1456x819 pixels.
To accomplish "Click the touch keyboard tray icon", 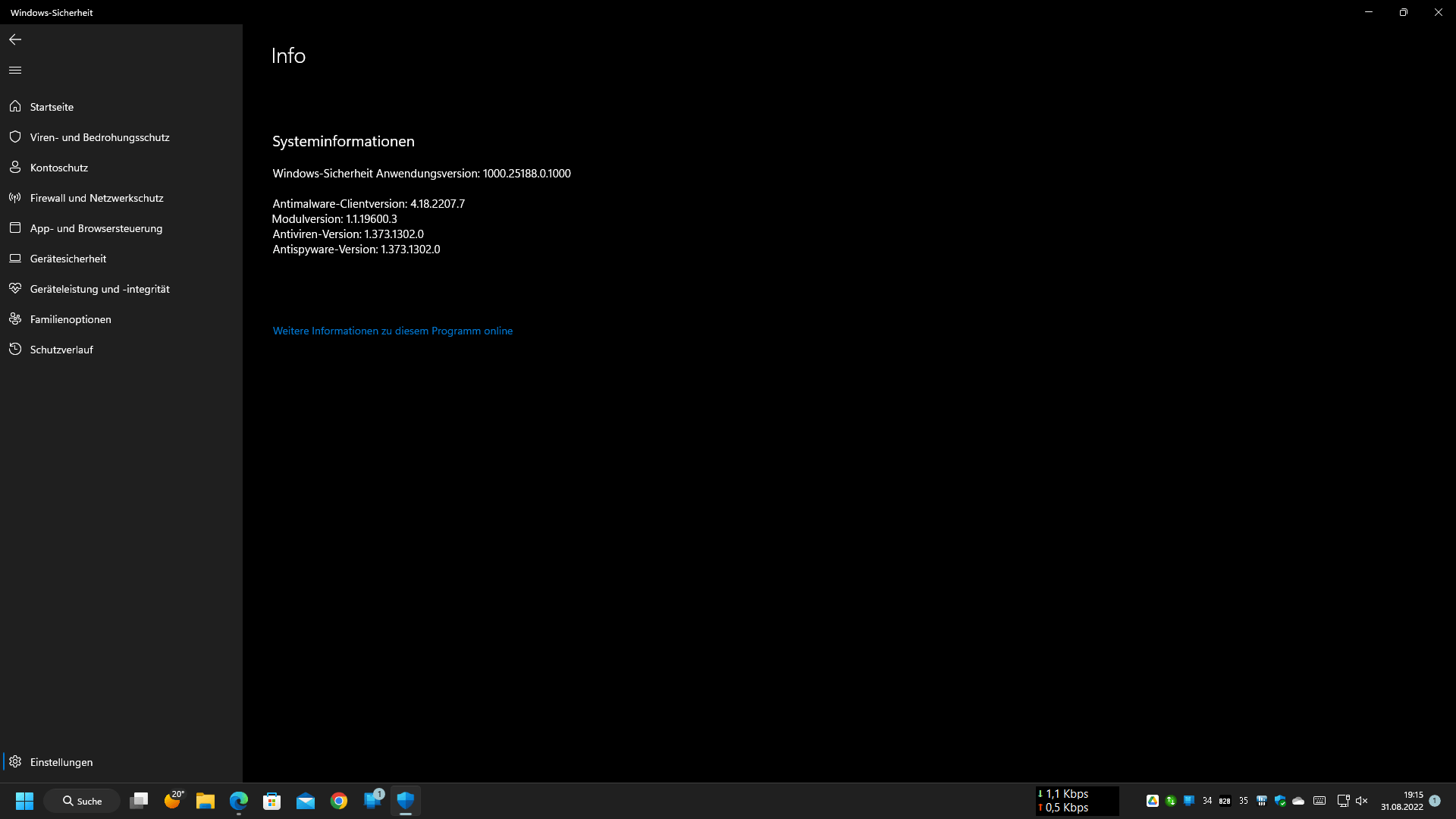I will pos(1319,801).
